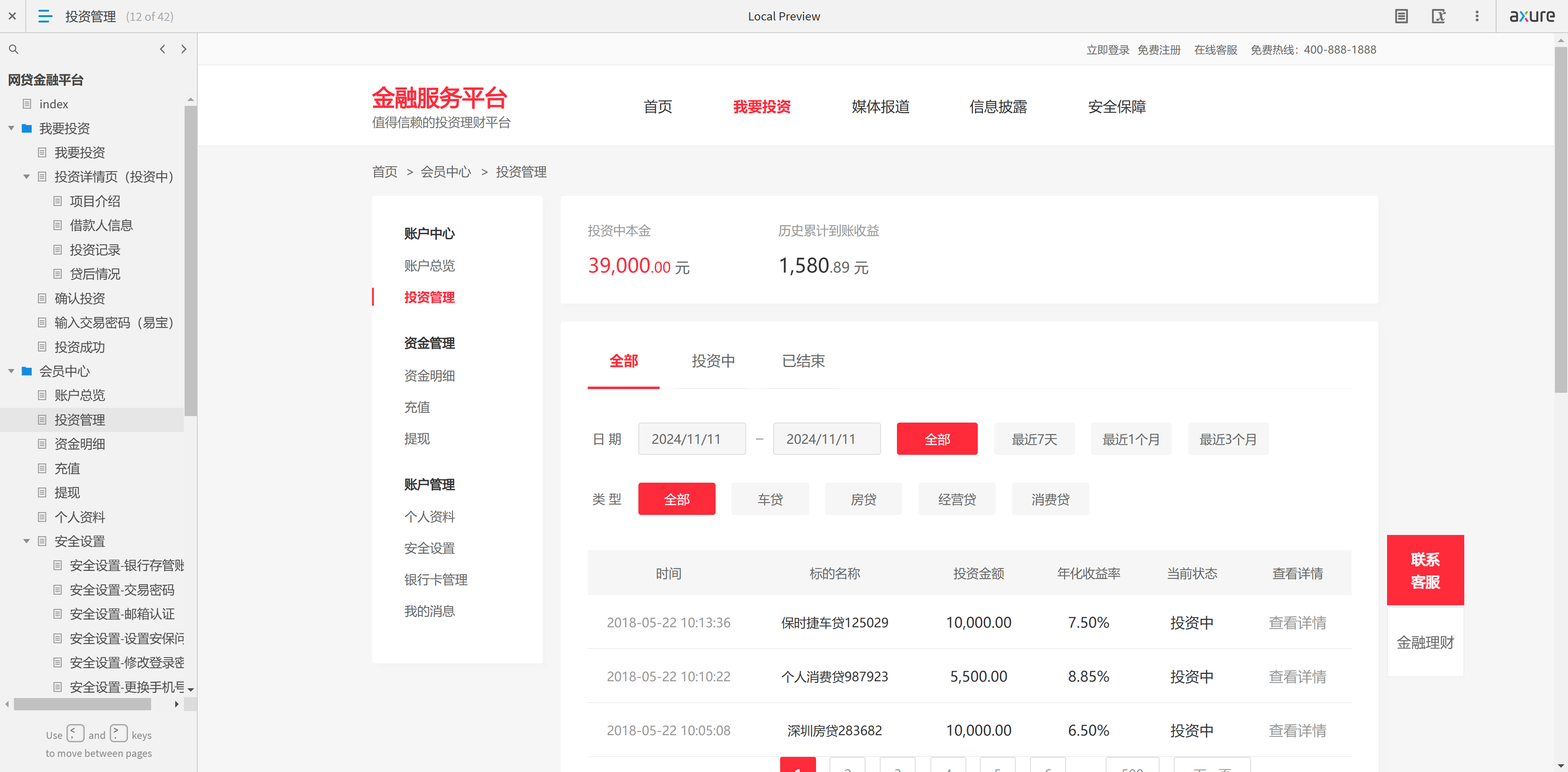Filter loan type by 经营贷
1568x772 pixels.
(x=957, y=499)
